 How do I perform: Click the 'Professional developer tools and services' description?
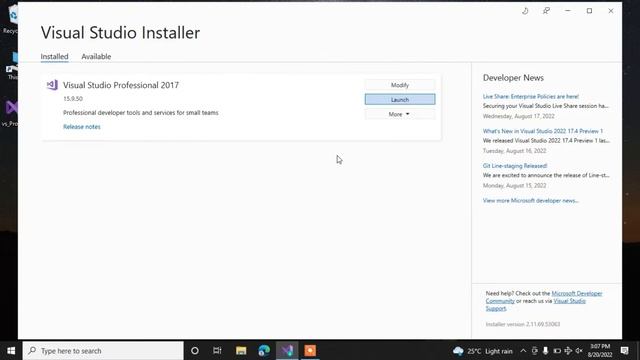(x=141, y=113)
